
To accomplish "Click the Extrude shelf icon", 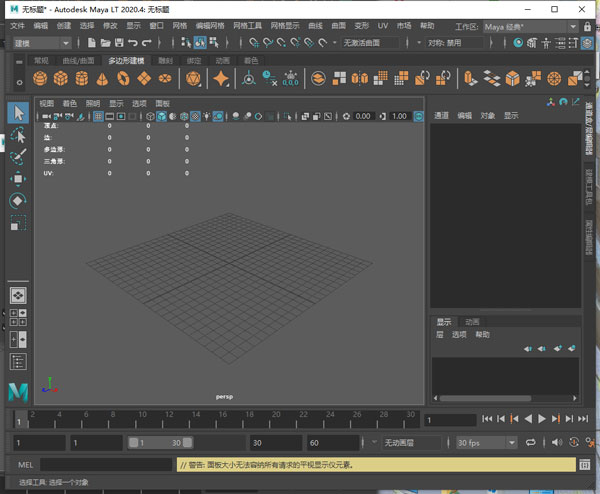I will tap(470, 78).
